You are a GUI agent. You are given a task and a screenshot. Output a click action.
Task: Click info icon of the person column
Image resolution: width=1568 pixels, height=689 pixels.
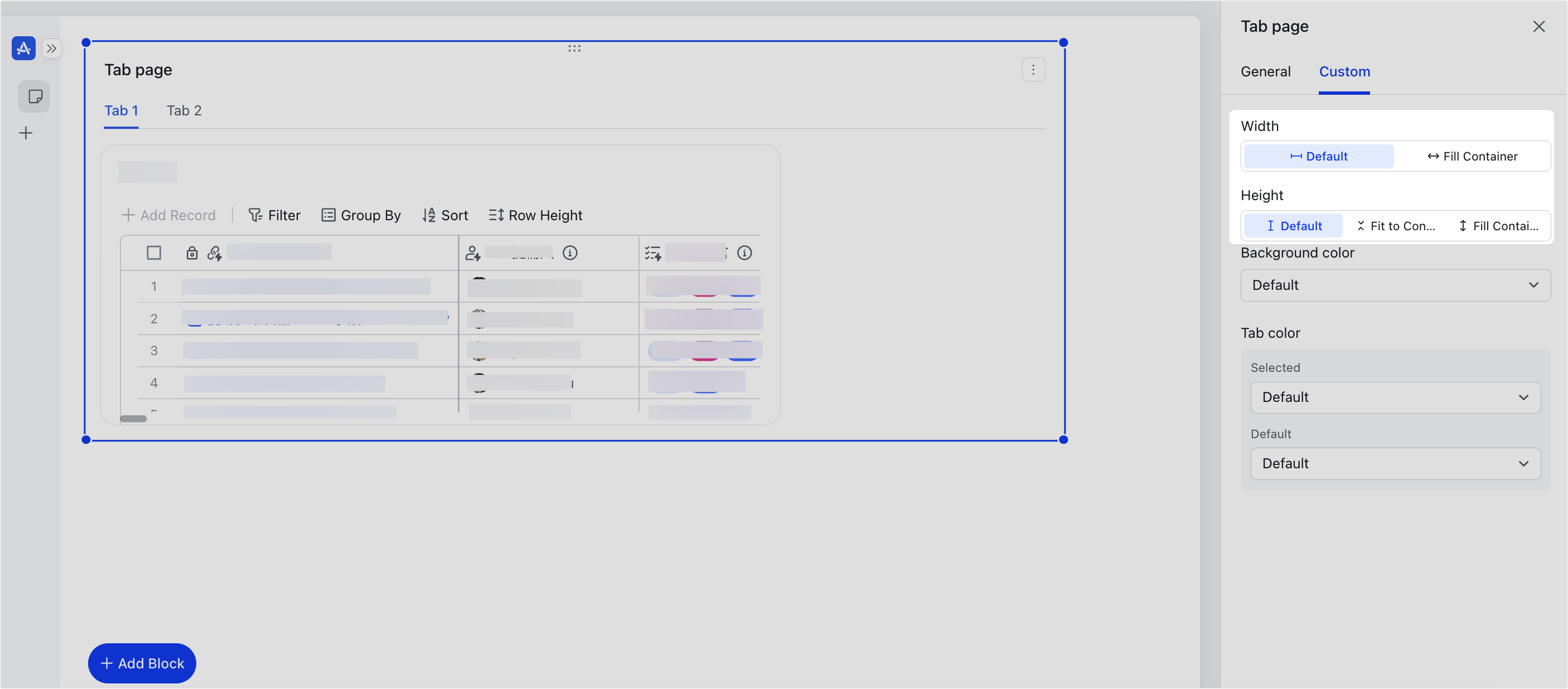pos(570,252)
